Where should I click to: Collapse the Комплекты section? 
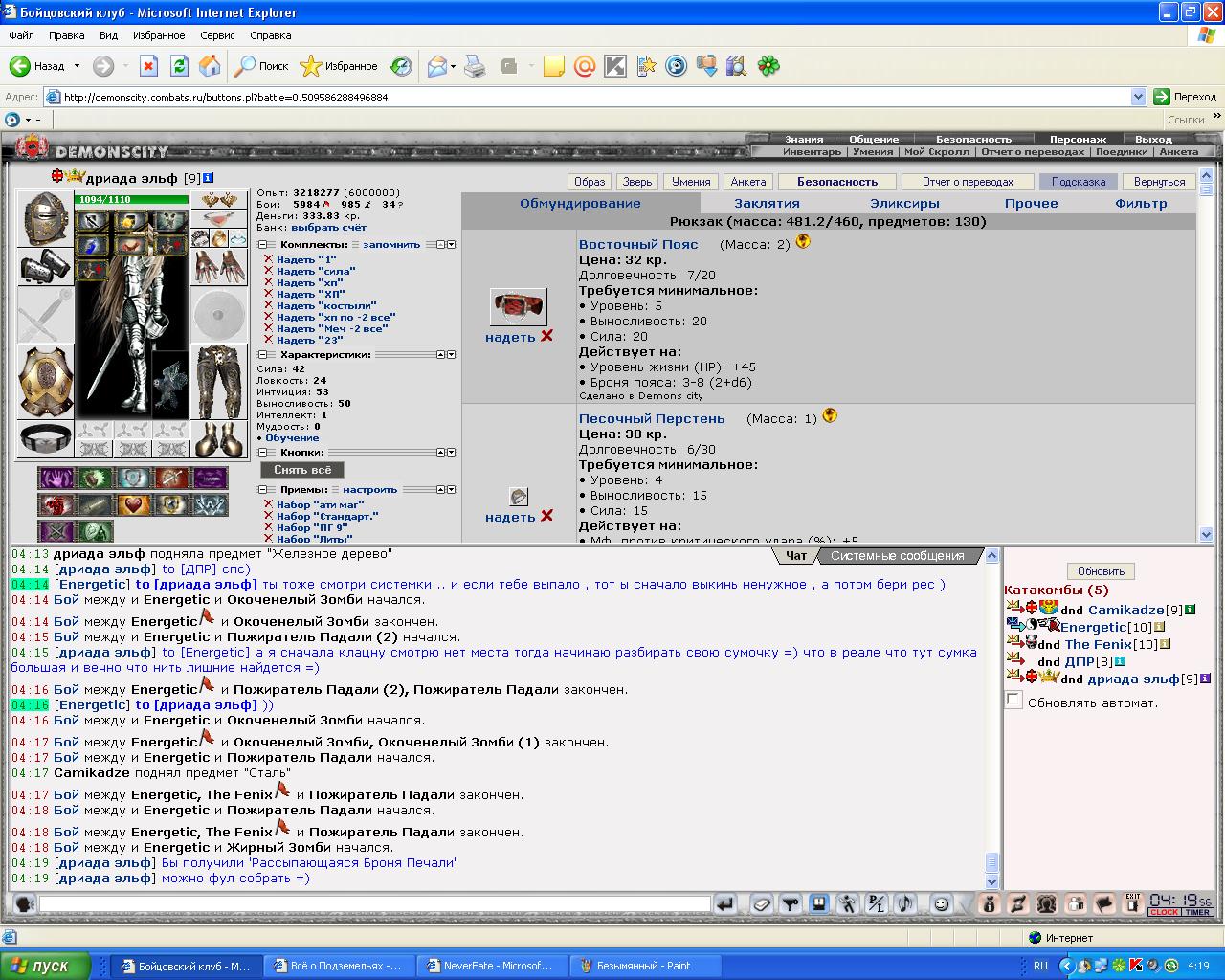tap(261, 245)
